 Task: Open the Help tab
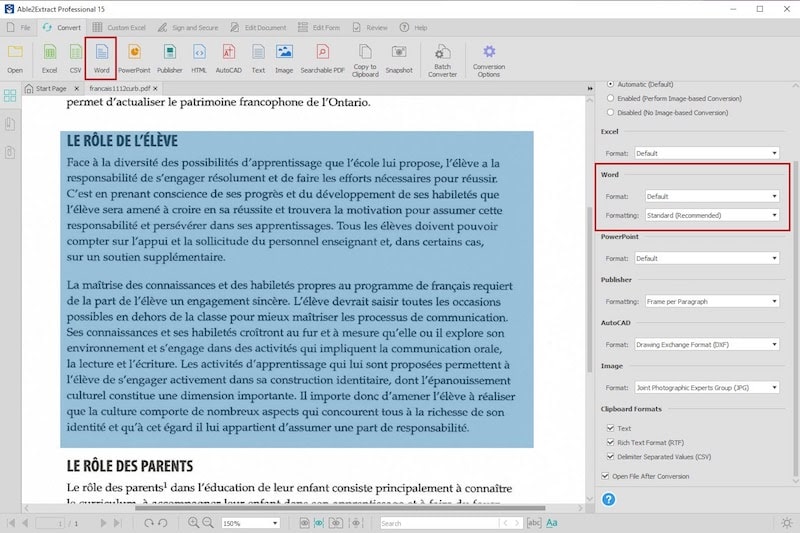pyautogui.click(x=414, y=28)
